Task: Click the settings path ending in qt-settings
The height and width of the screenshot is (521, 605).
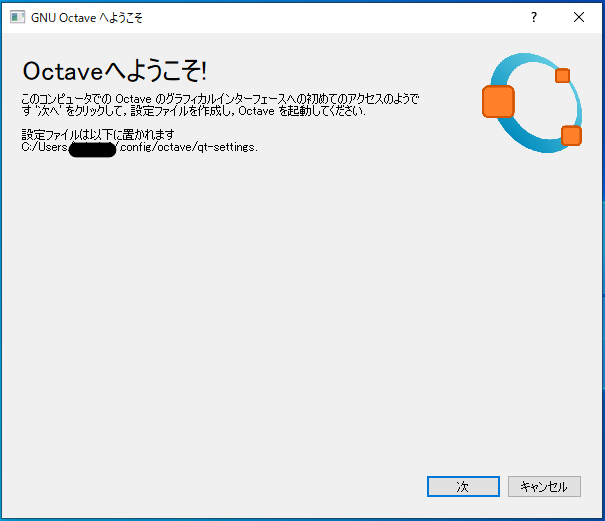Action: click(139, 147)
